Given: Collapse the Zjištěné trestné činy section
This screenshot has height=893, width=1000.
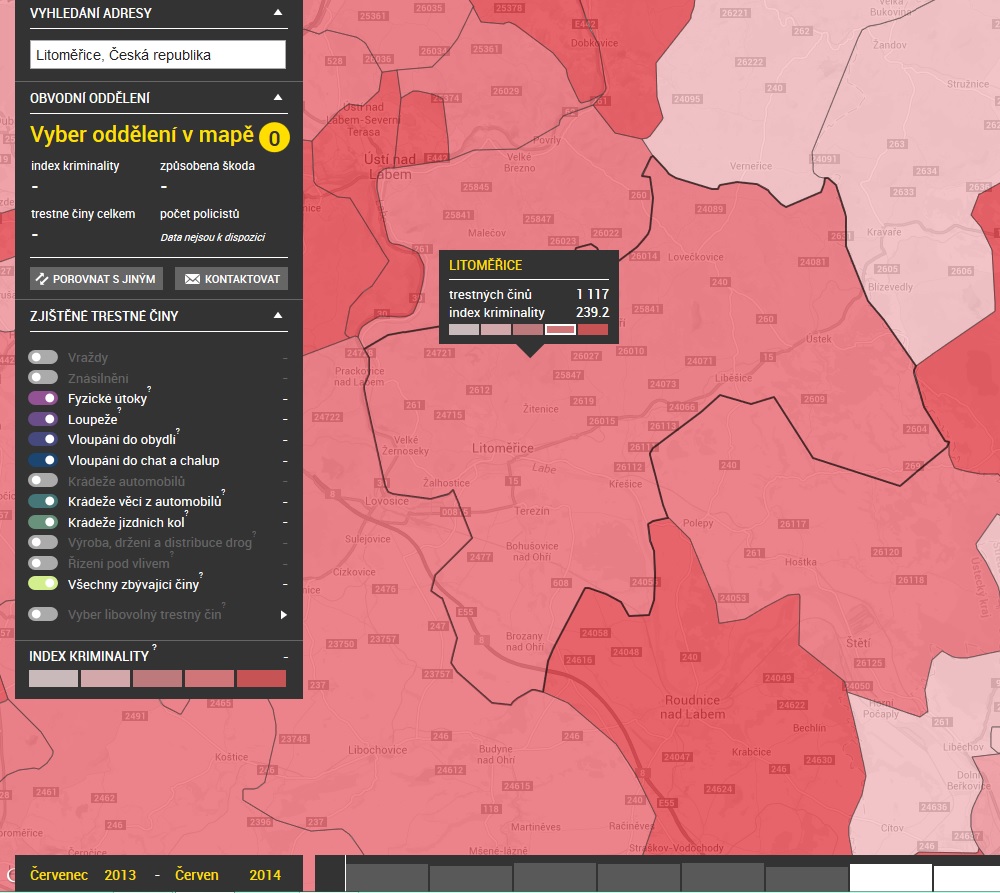Looking at the screenshot, I should [278, 316].
